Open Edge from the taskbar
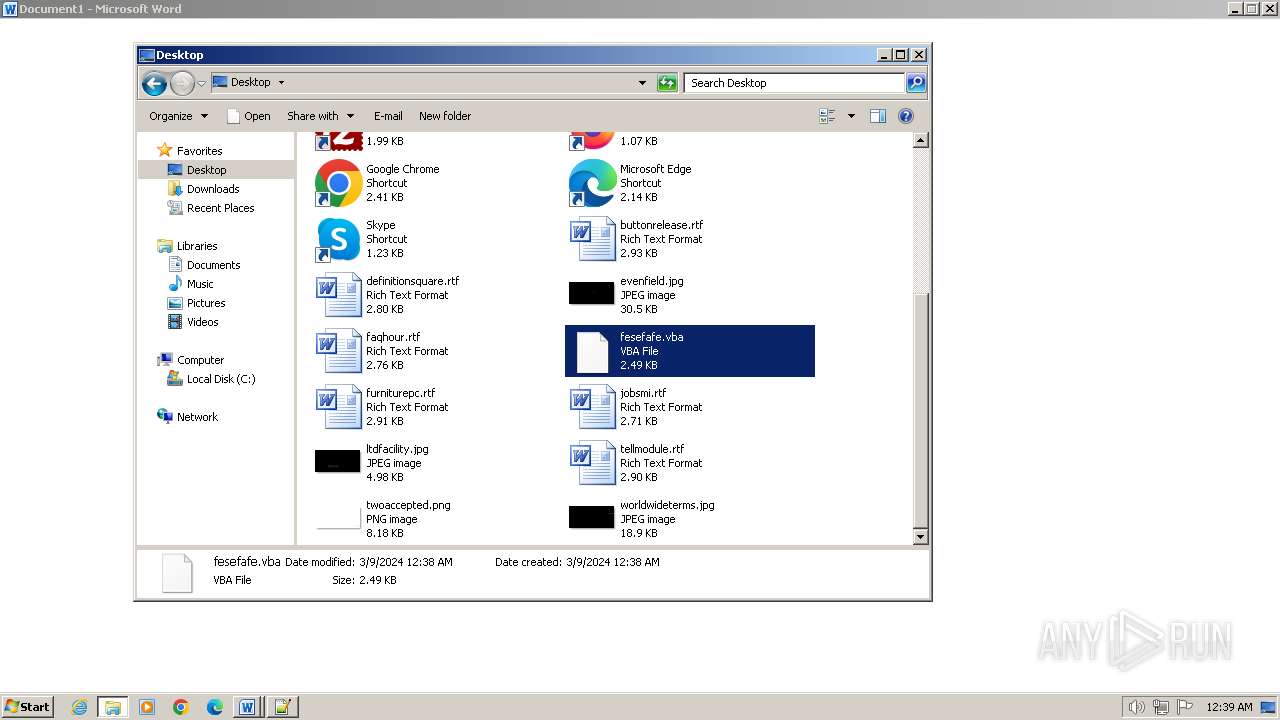The width and height of the screenshot is (1280, 720). pos(215,707)
